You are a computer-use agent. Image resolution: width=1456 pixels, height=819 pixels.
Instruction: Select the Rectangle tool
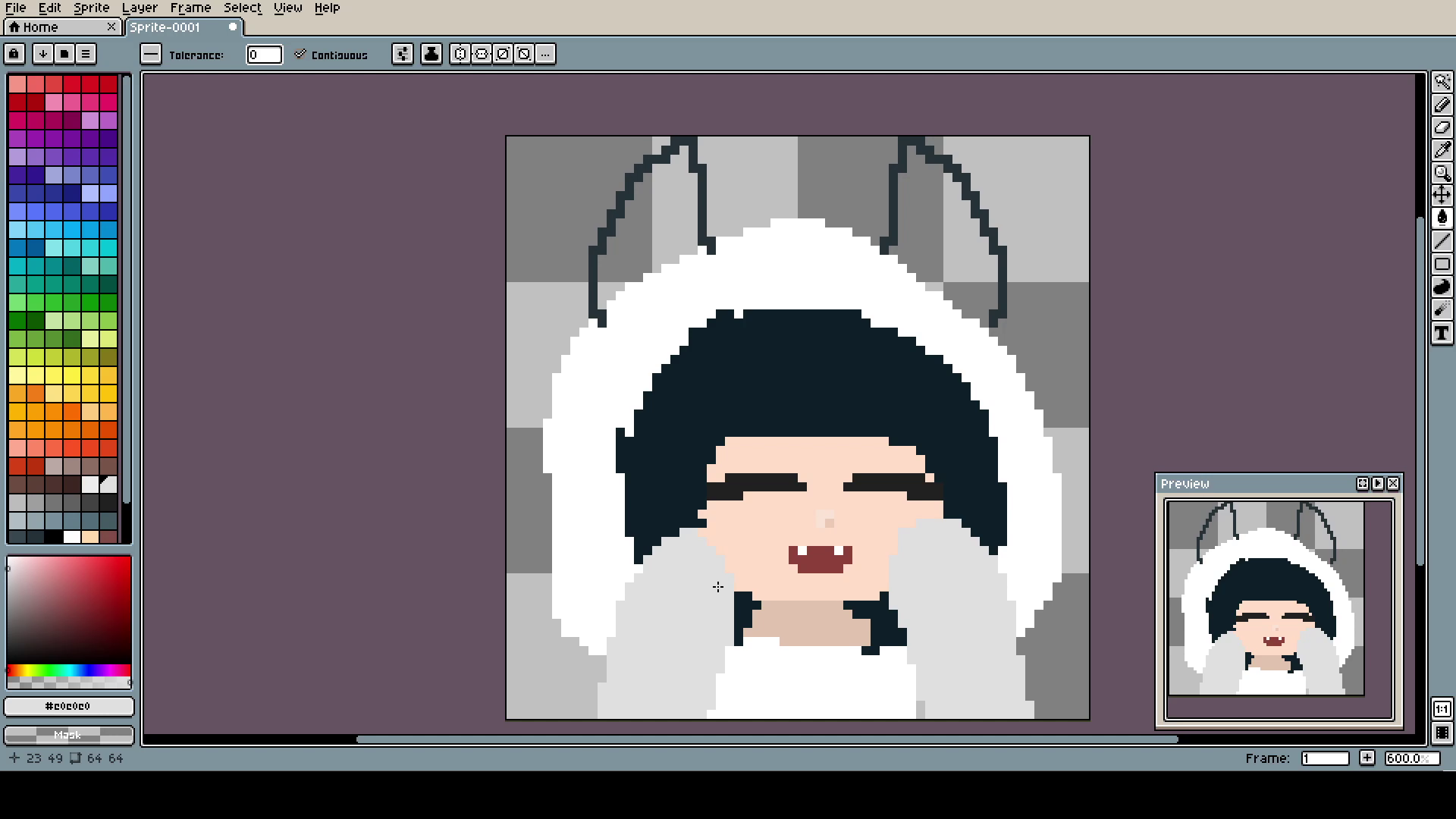[1442, 265]
